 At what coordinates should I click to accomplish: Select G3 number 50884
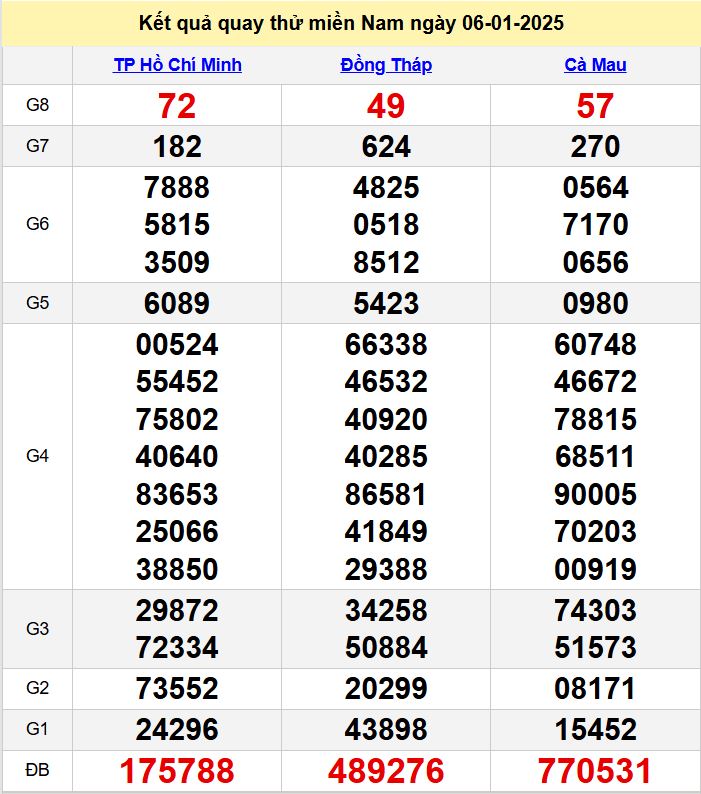tap(386, 647)
